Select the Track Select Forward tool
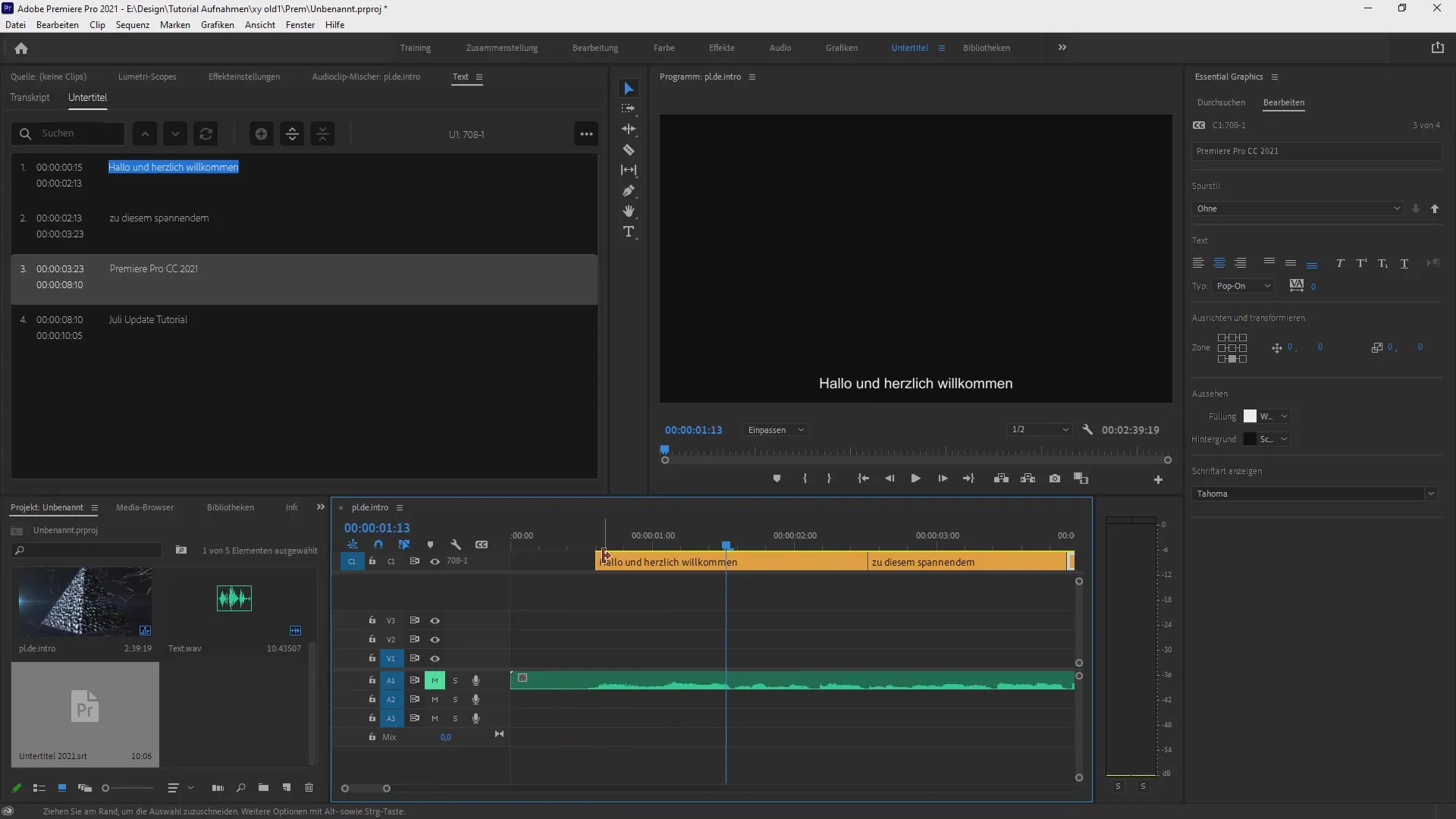The width and height of the screenshot is (1456, 819). tap(629, 109)
